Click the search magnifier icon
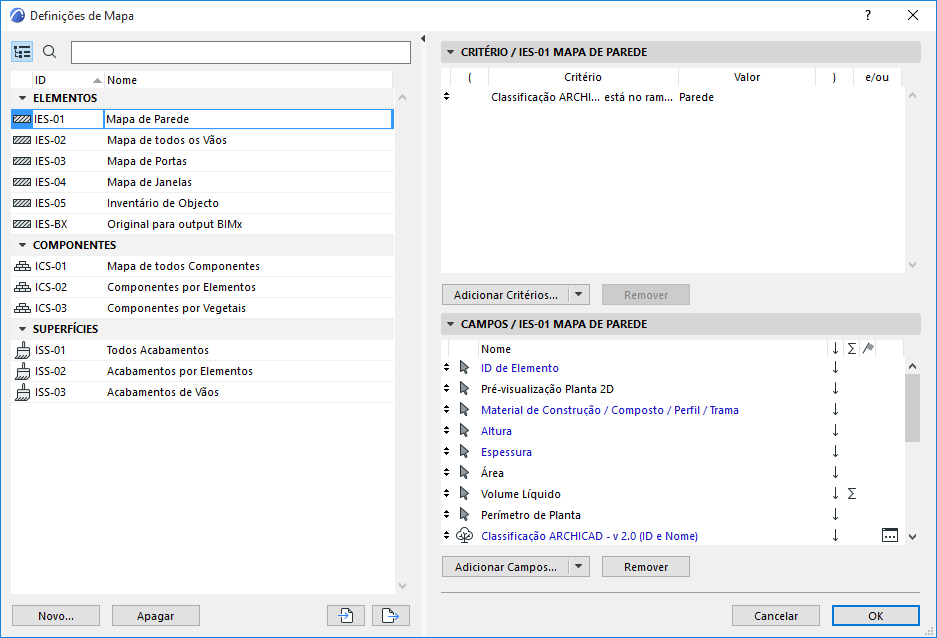This screenshot has height=638, width=937. pyautogui.click(x=50, y=52)
